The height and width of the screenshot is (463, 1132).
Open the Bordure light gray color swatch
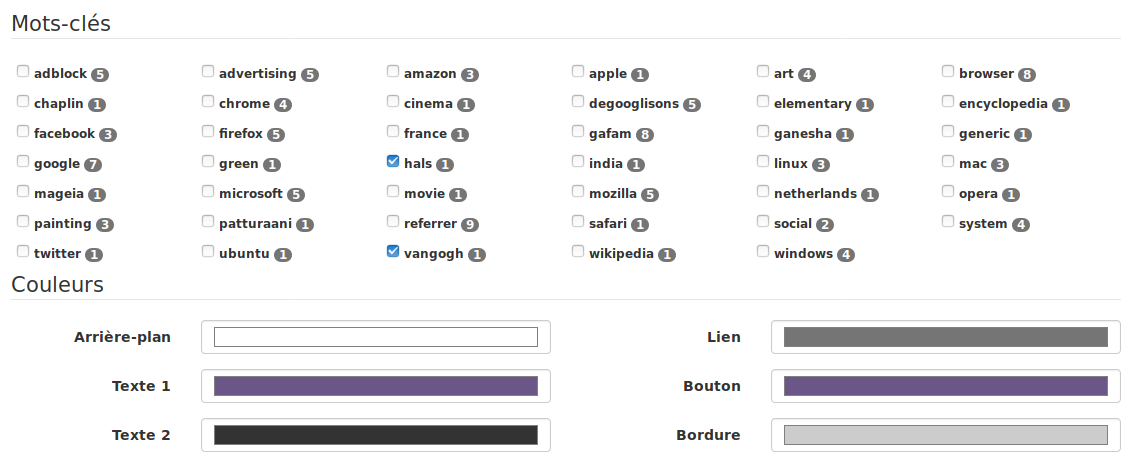(x=946, y=435)
